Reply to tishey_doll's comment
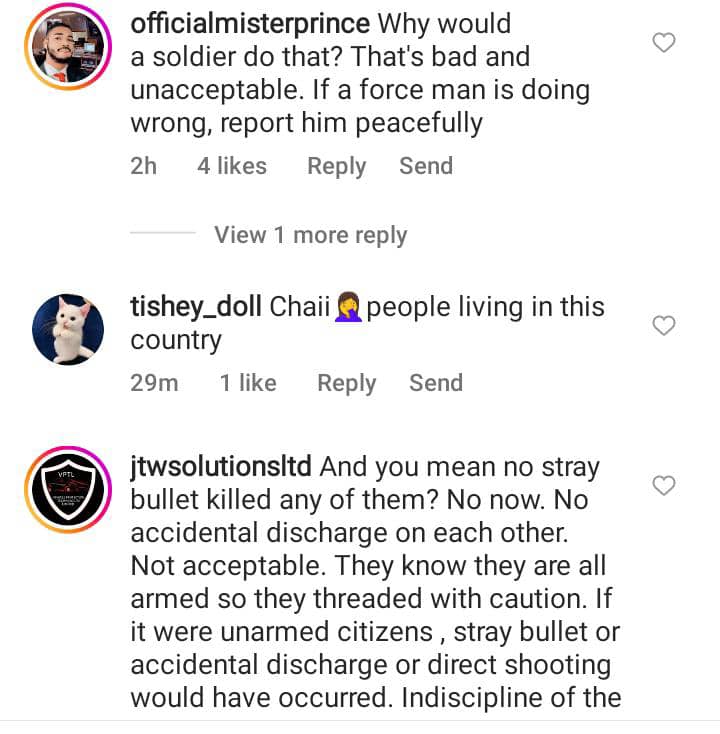The height and width of the screenshot is (734, 720). (346, 383)
